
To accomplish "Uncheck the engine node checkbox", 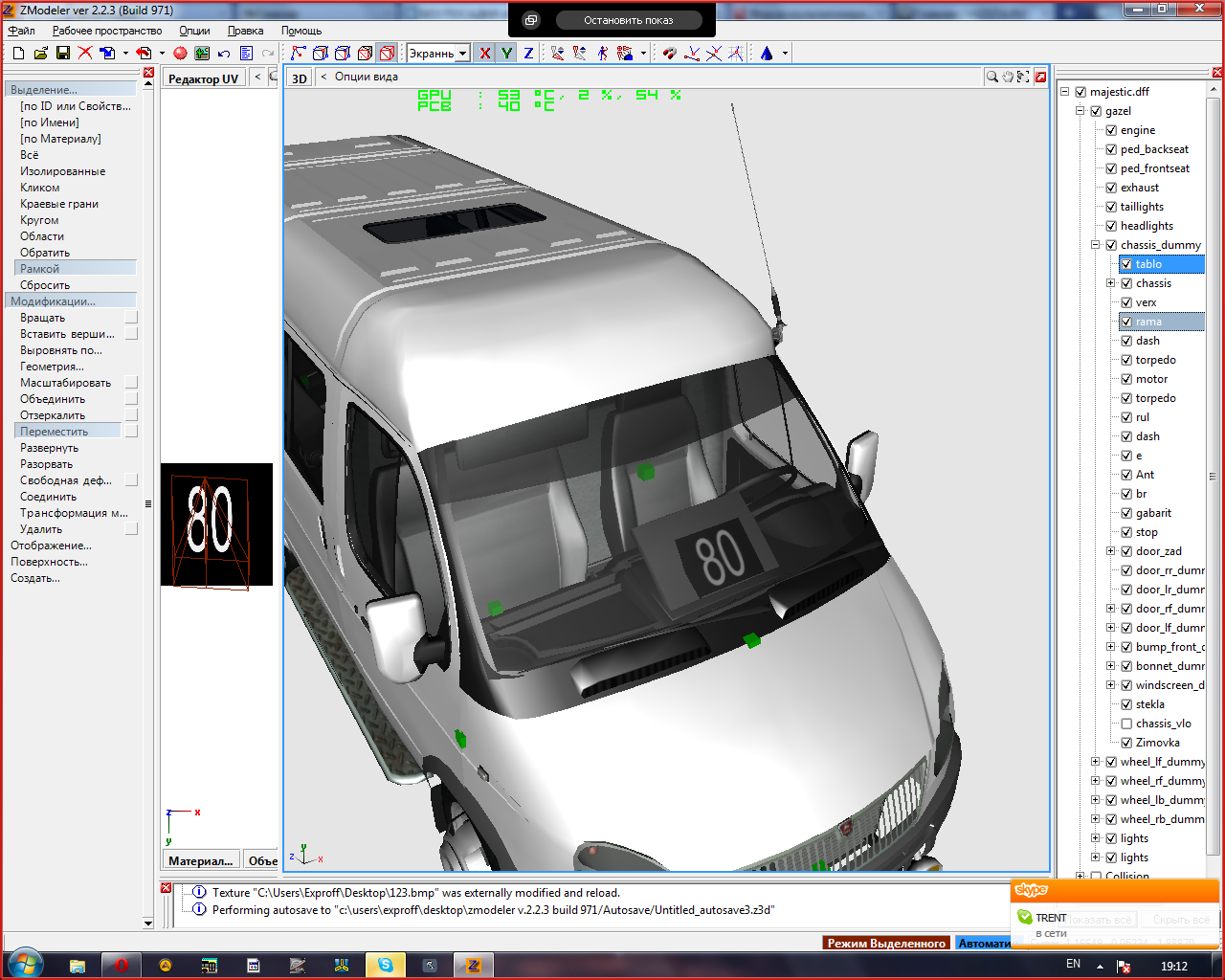I will click(1111, 130).
